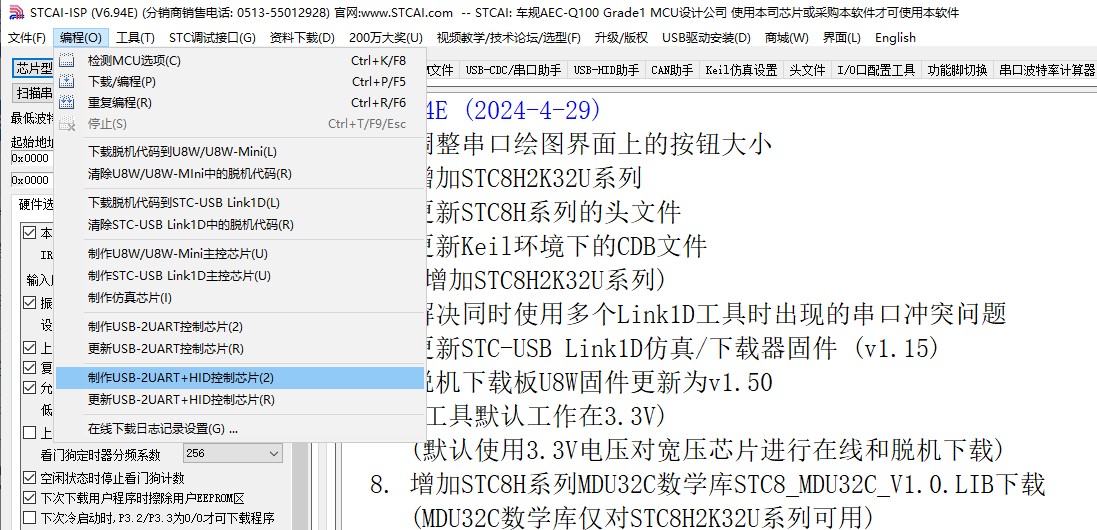Screen dimensions: 1097x530
Task: Open 看门狗定时器分频系数 dropdown showing 256
Action: pos(233,453)
